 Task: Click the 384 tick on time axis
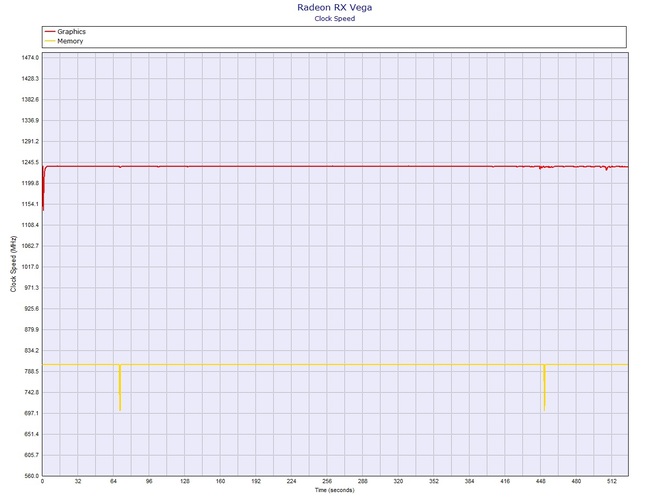[469, 481]
